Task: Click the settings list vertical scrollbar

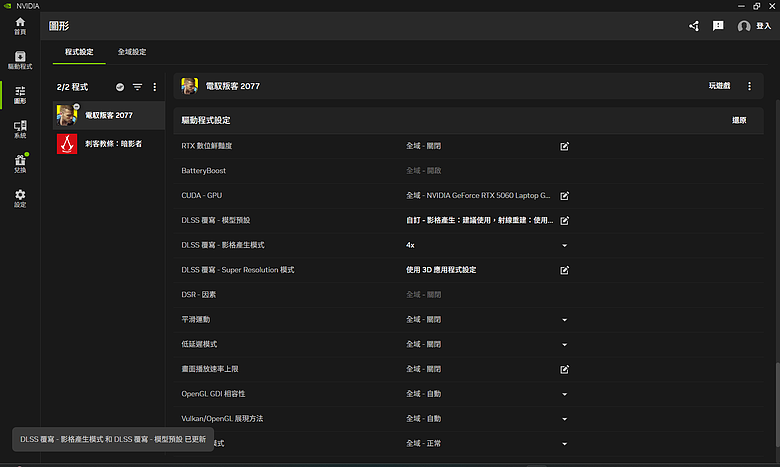Action: click(x=777, y=404)
